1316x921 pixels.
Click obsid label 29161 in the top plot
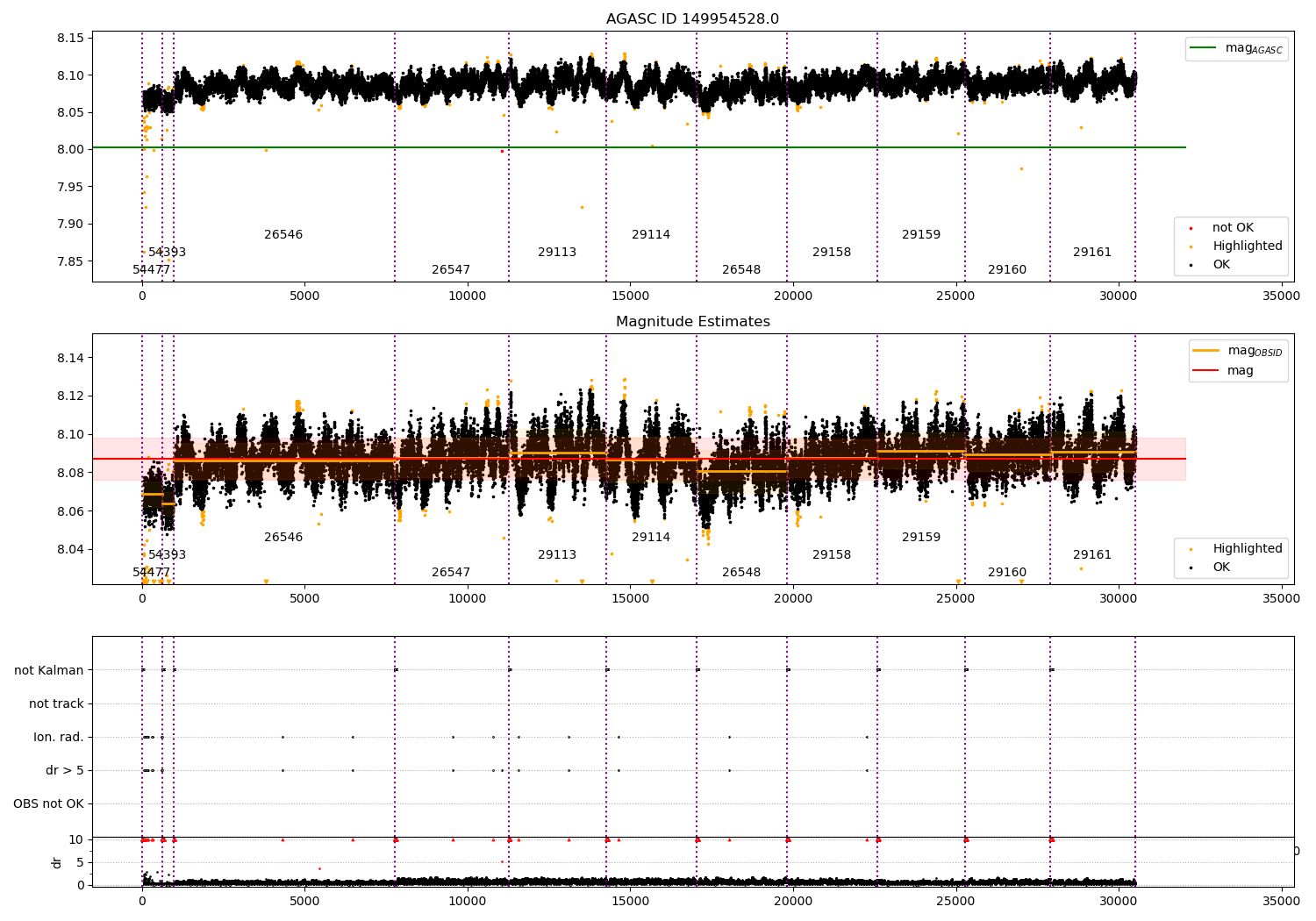tap(1092, 253)
